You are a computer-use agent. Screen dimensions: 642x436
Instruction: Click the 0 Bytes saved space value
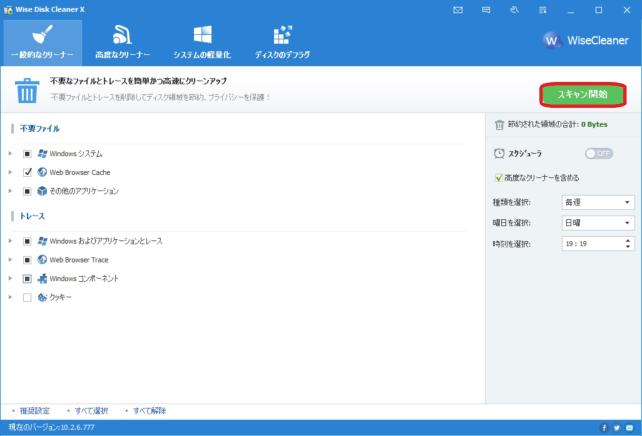click(x=594, y=124)
